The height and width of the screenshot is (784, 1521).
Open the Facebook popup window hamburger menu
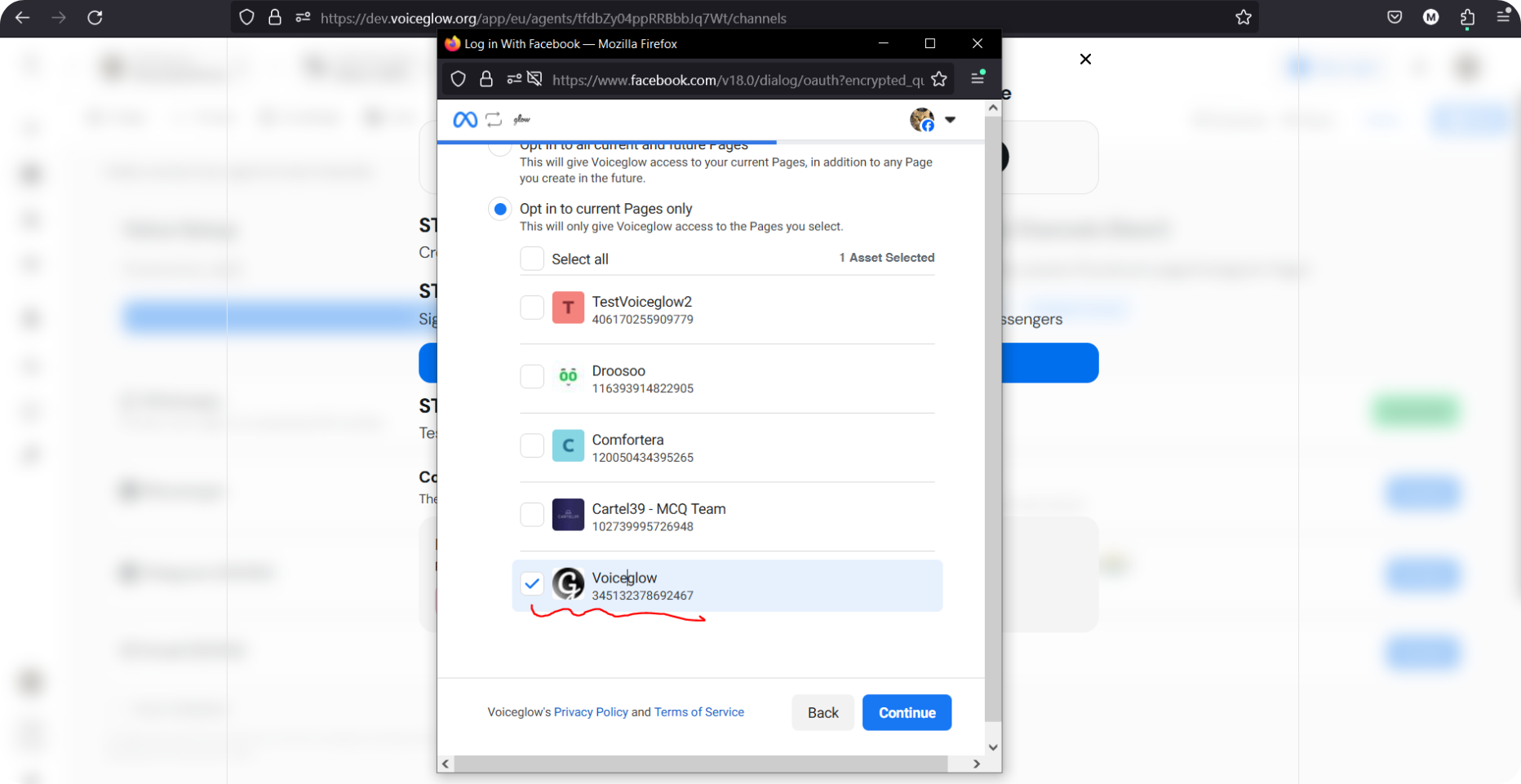[978, 78]
